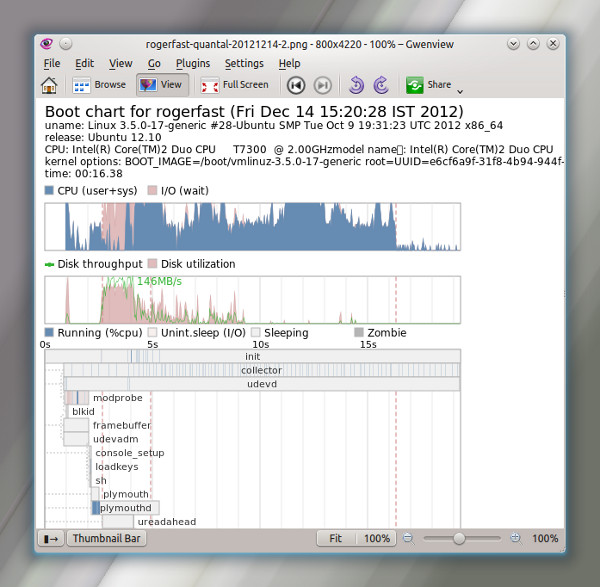Screen dimensions: 600x587
Task: Switch to Browse mode
Action: [x=99, y=85]
